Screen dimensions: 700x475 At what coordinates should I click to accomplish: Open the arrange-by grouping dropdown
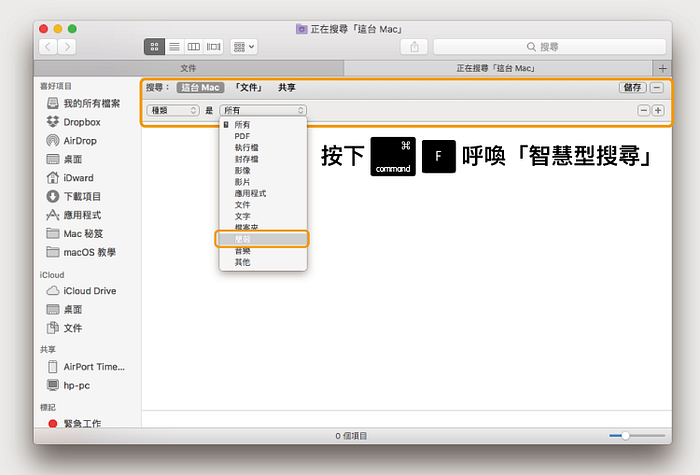point(244,46)
